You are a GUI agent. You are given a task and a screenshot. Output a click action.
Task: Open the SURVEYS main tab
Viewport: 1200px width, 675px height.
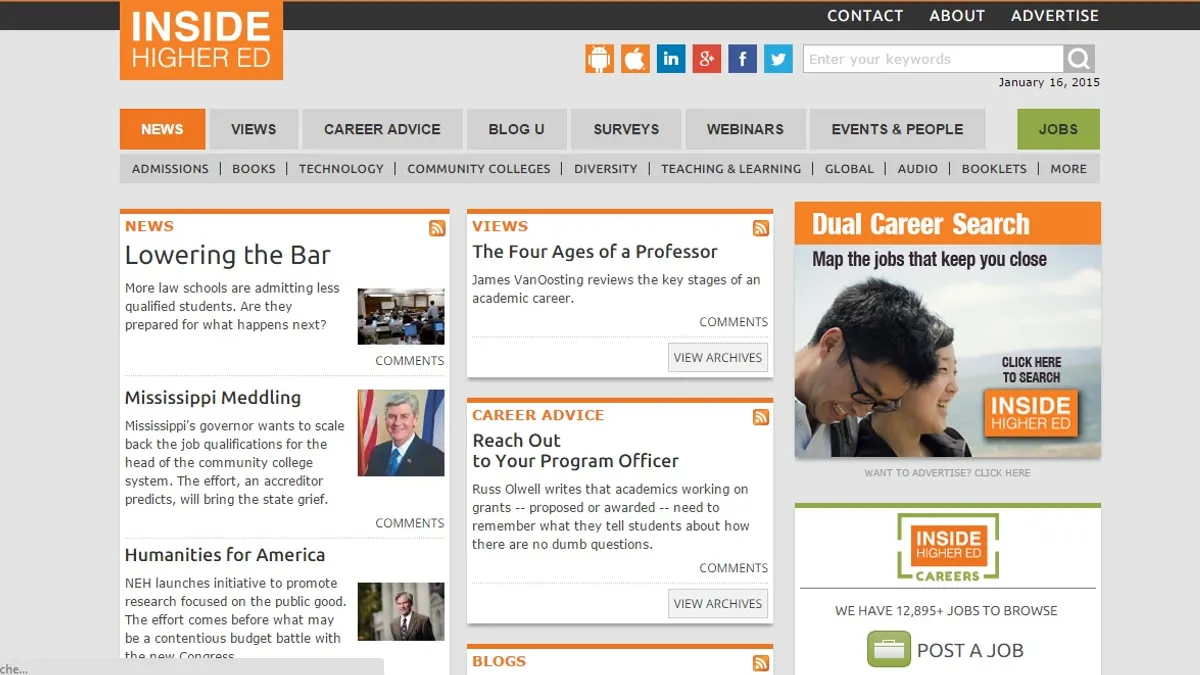(626, 129)
